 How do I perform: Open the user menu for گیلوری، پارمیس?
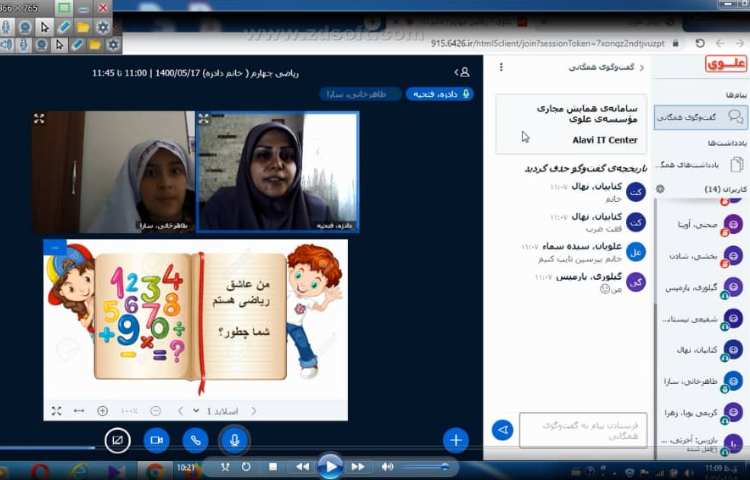(703, 288)
